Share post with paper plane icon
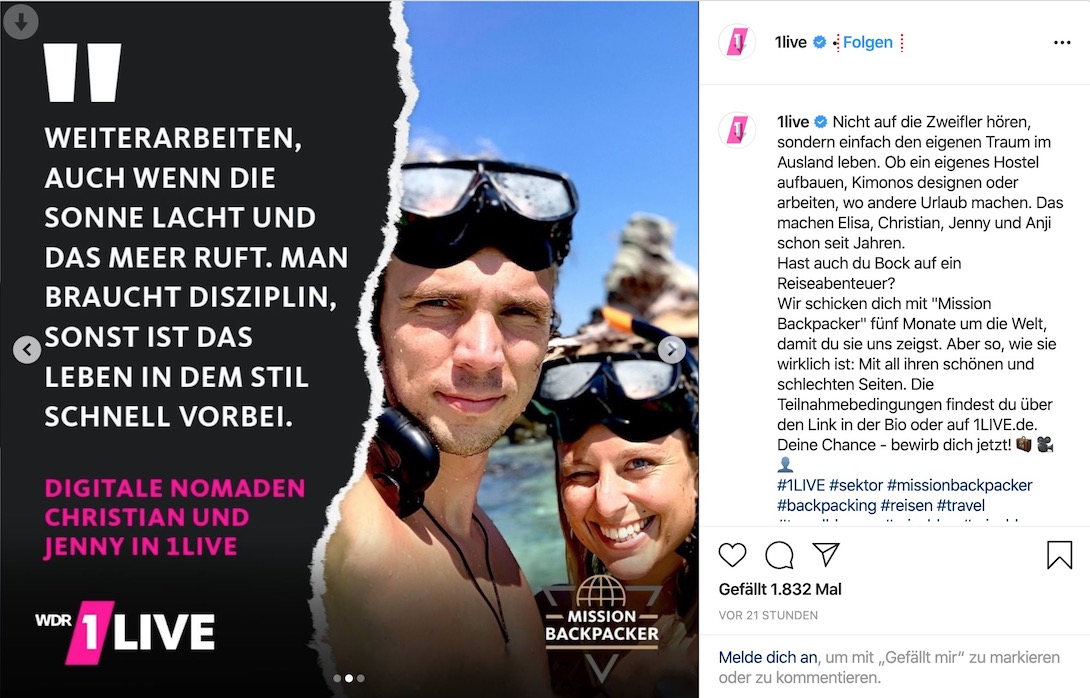 point(826,554)
